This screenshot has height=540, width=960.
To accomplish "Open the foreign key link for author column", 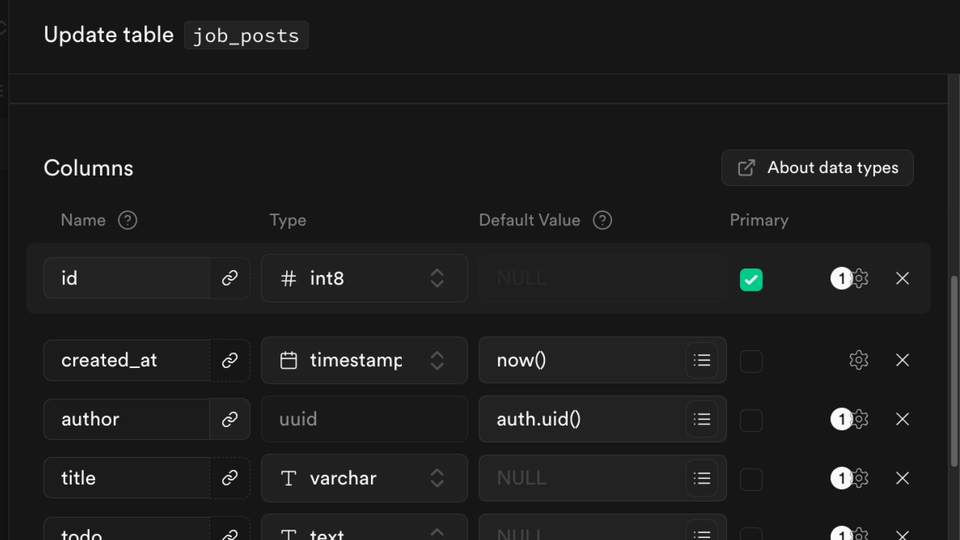I will [x=230, y=419].
